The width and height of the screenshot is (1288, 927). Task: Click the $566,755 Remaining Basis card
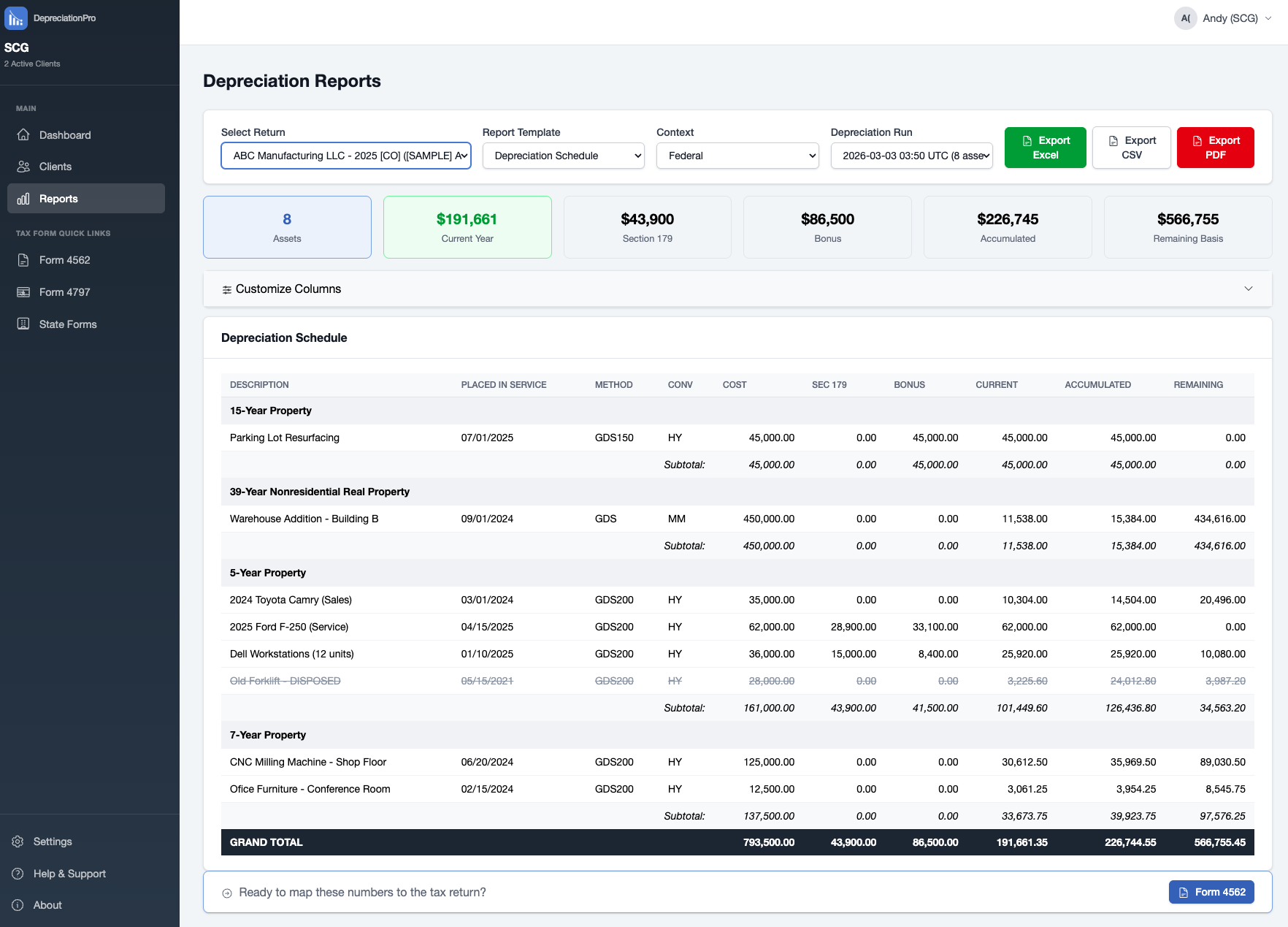(1188, 227)
